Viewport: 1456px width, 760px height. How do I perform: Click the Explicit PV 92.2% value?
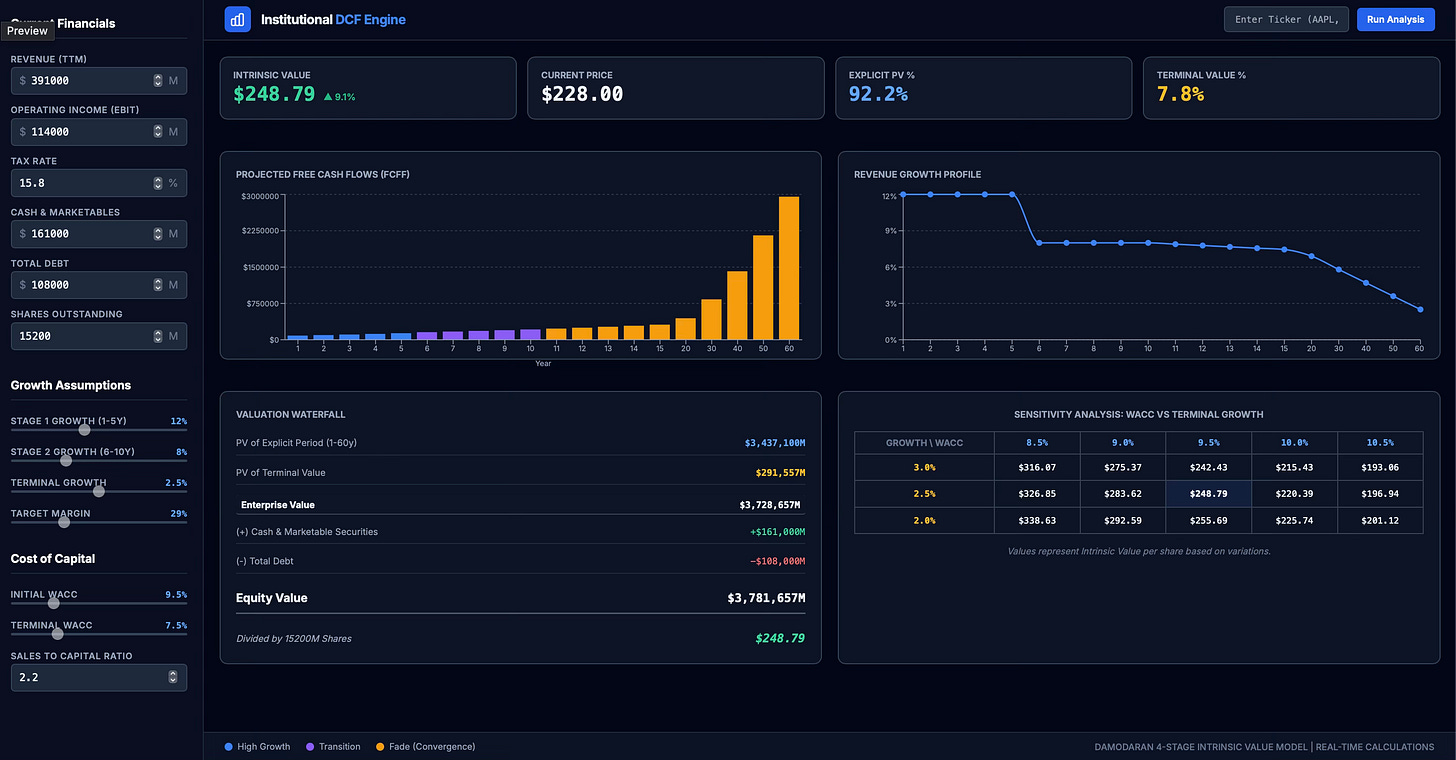(878, 94)
